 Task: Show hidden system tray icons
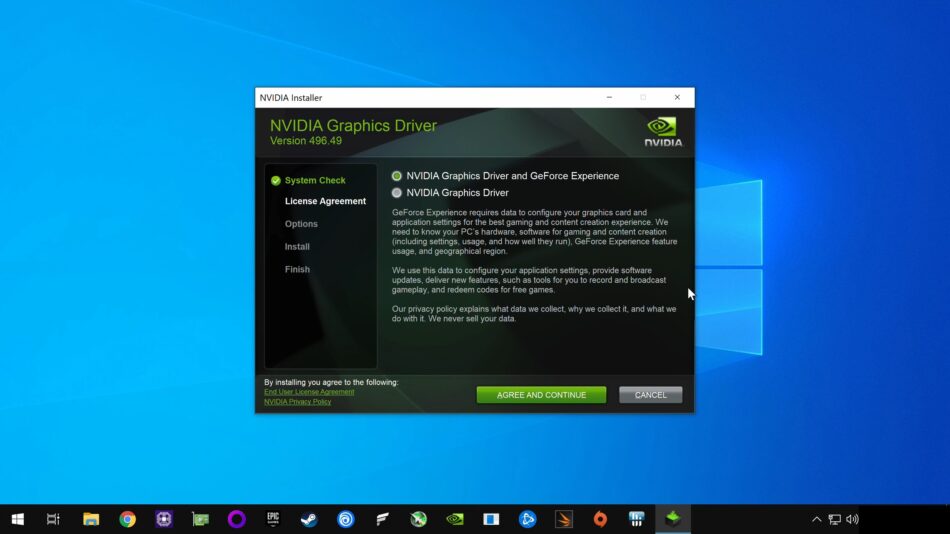pyautogui.click(x=816, y=519)
